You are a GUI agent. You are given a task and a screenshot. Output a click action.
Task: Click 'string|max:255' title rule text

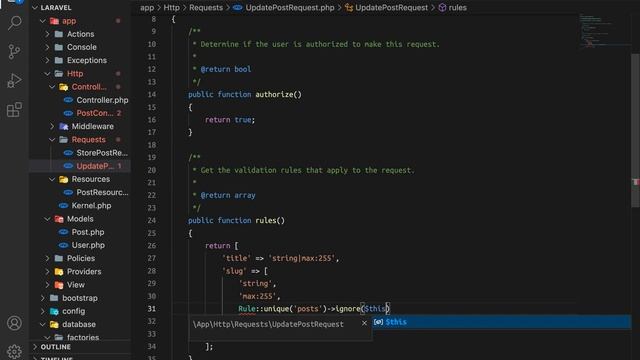(x=301, y=258)
